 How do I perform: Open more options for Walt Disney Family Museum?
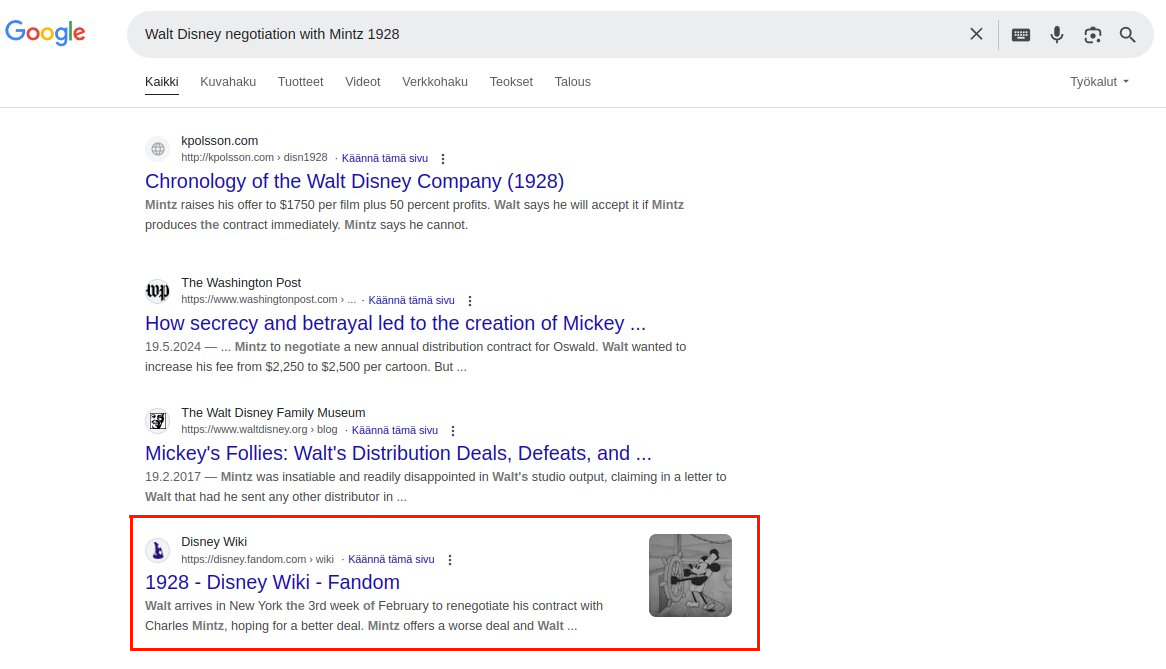(x=453, y=430)
